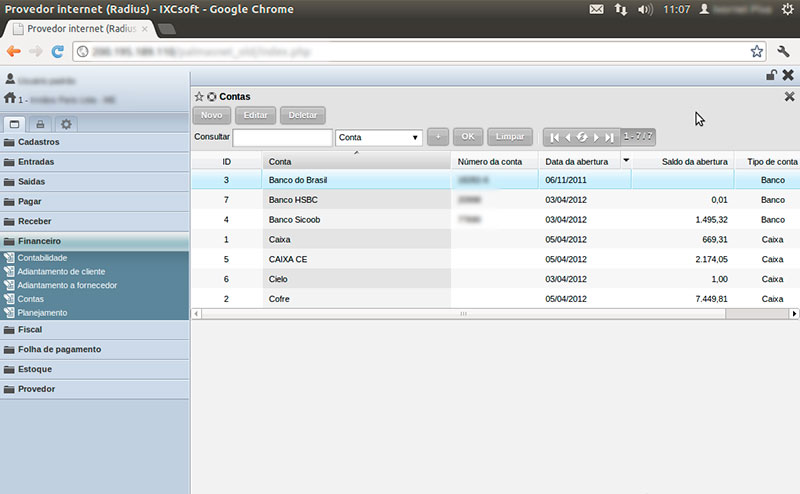The width and height of the screenshot is (800, 494).
Task: Sort by the Número da conta header
Action: click(494, 161)
